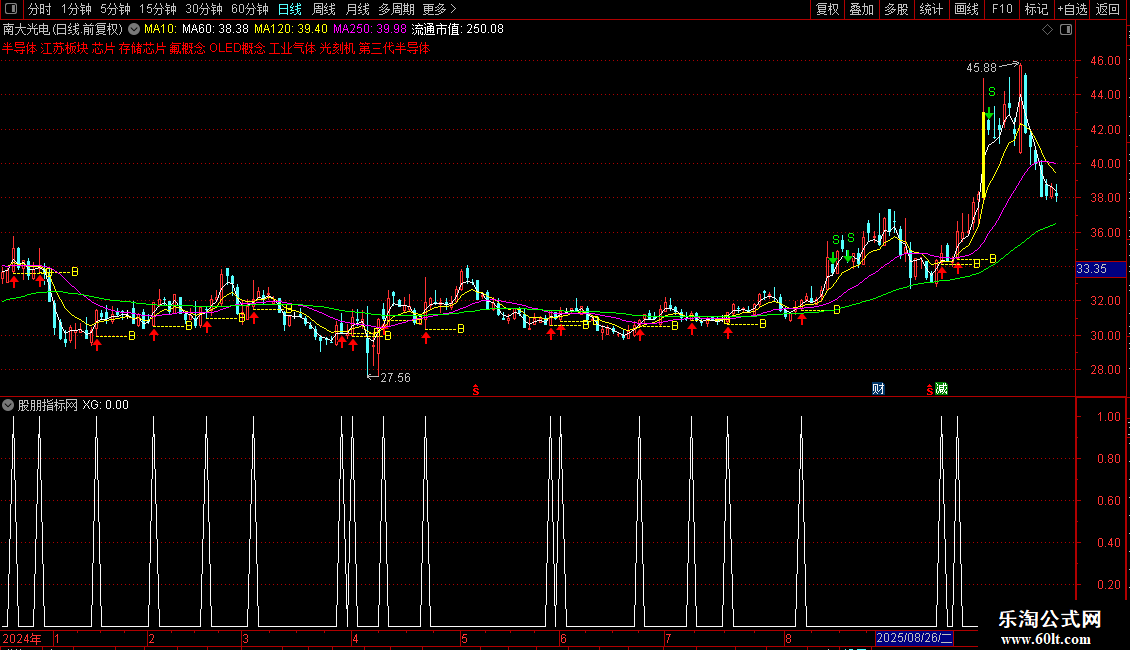The width and height of the screenshot is (1130, 650).
Task: Switch to 月线 monthly chart
Action: coord(357,9)
